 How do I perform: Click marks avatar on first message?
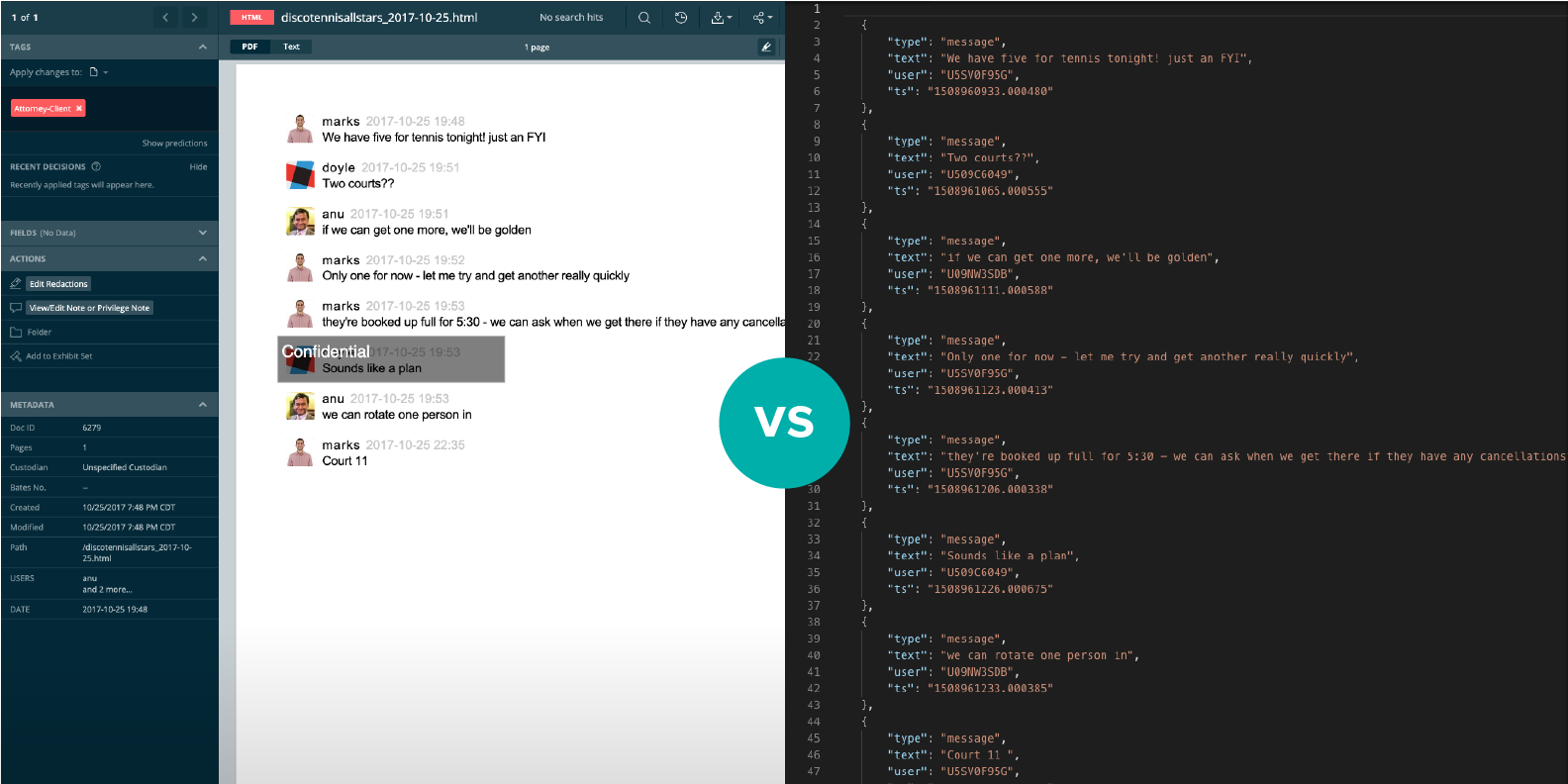pos(300,129)
